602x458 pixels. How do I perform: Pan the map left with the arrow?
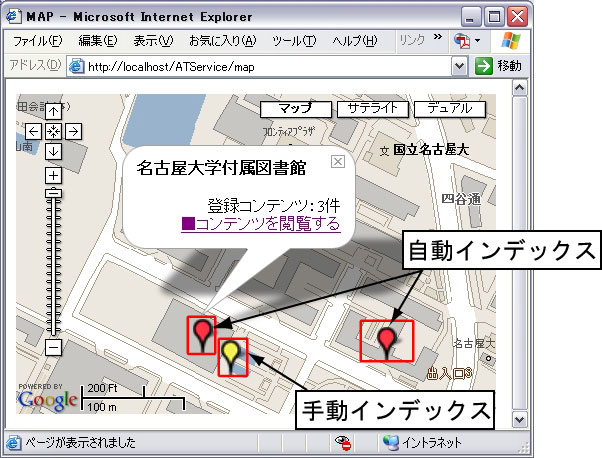click(x=33, y=132)
